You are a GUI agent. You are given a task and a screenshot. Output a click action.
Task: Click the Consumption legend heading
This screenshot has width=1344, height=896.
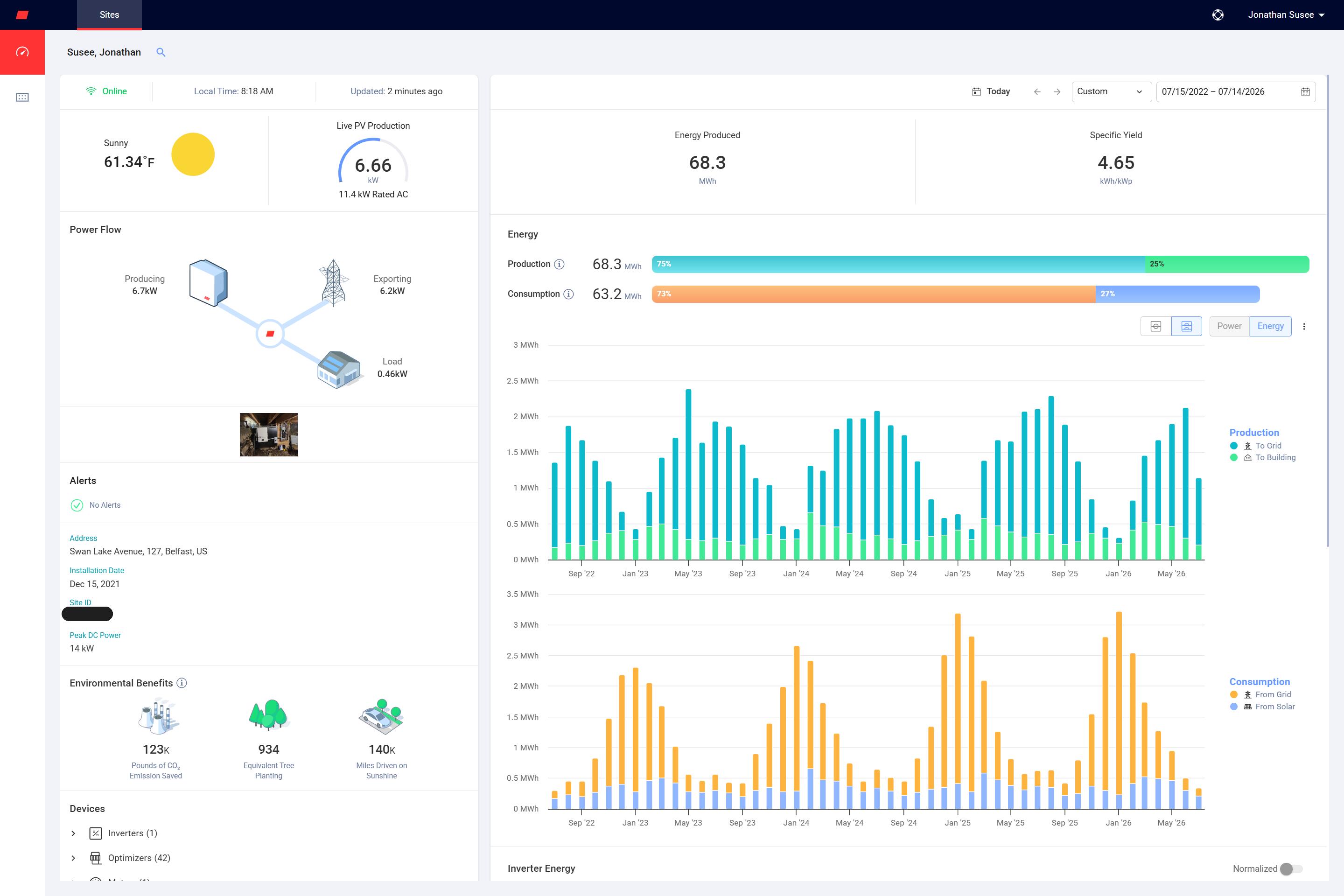[1260, 682]
